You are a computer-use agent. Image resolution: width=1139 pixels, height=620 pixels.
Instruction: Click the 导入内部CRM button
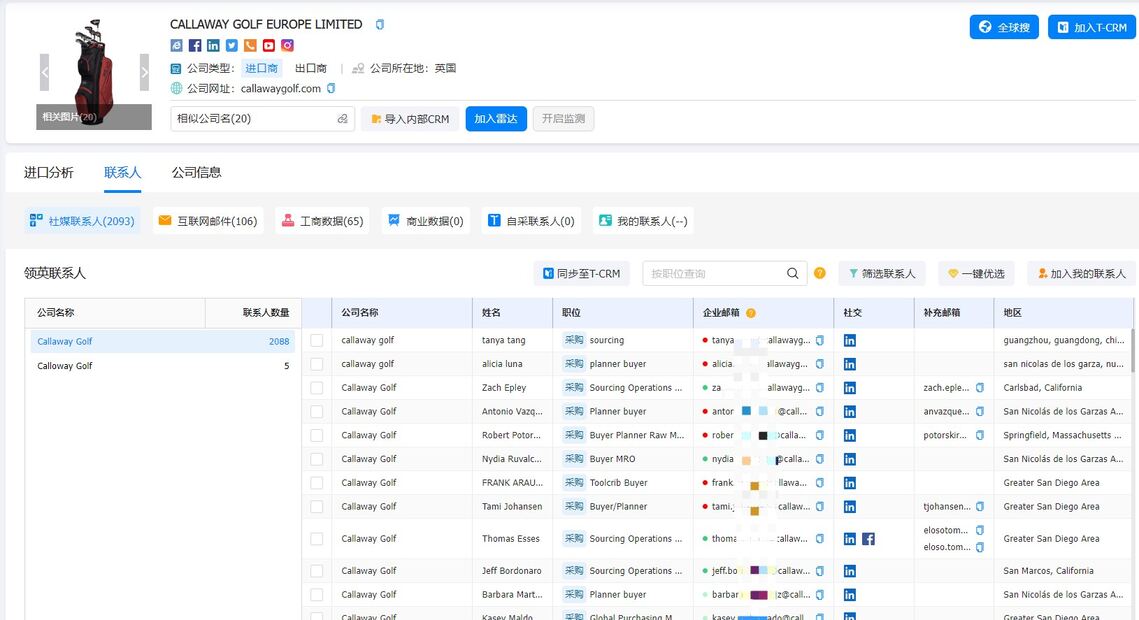pyautogui.click(x=410, y=119)
